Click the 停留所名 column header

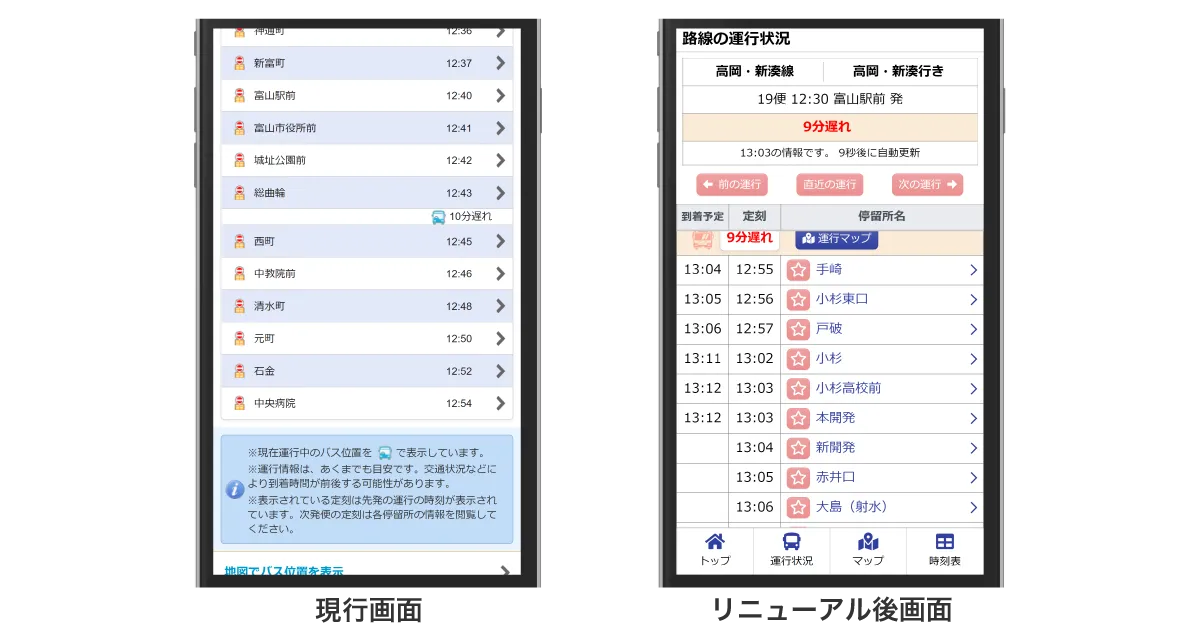882,216
